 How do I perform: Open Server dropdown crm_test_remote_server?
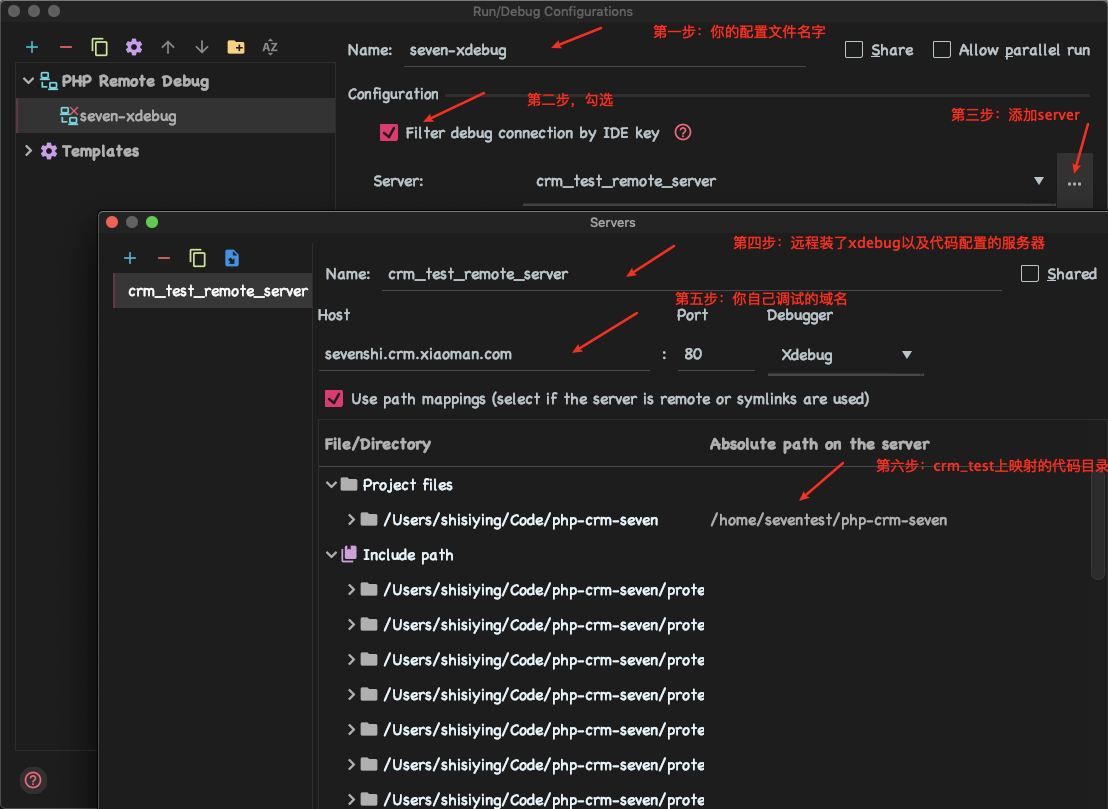click(x=789, y=182)
